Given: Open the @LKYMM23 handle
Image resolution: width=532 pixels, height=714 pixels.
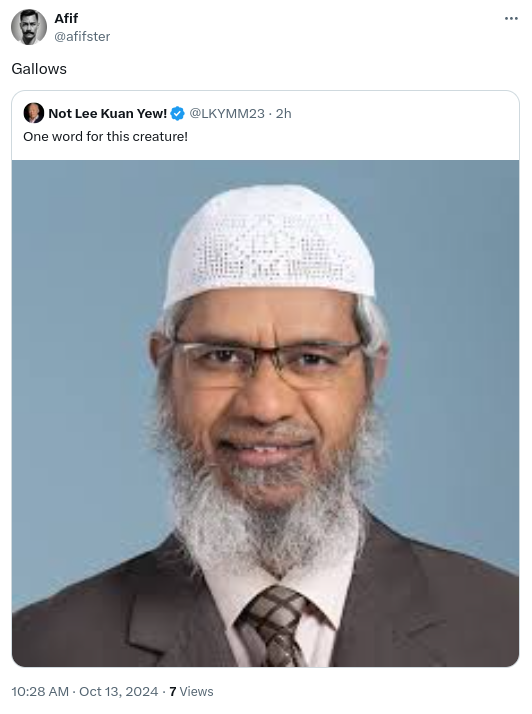Looking at the screenshot, I should (227, 113).
